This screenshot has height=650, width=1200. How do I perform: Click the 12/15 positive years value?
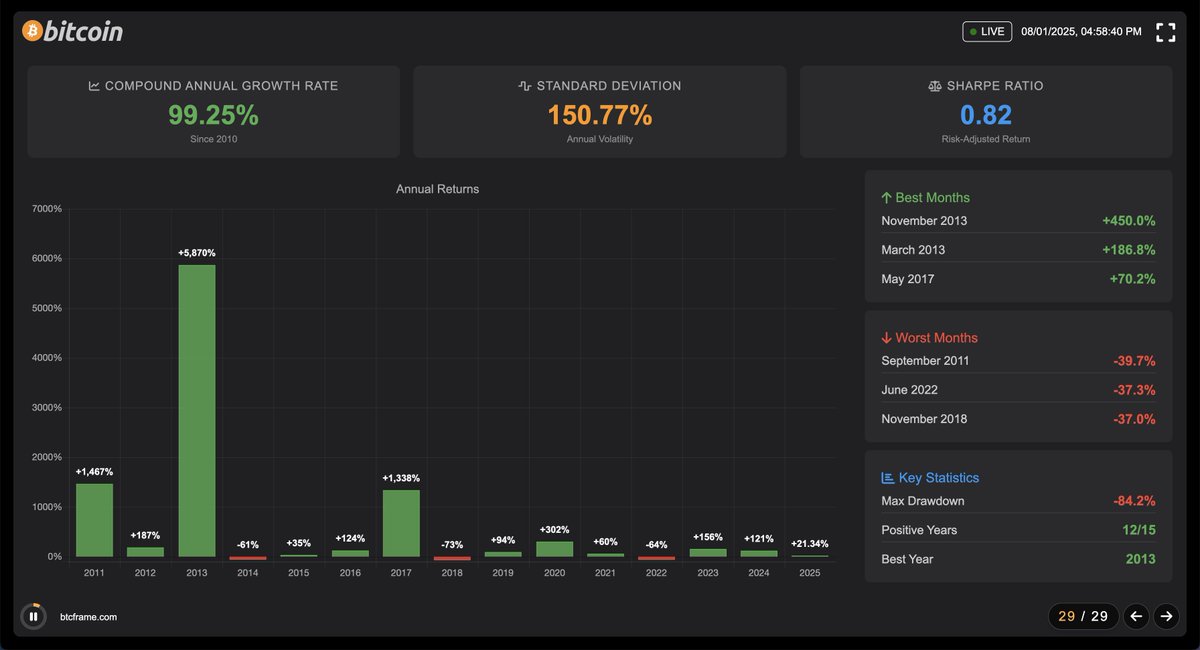coord(1138,529)
